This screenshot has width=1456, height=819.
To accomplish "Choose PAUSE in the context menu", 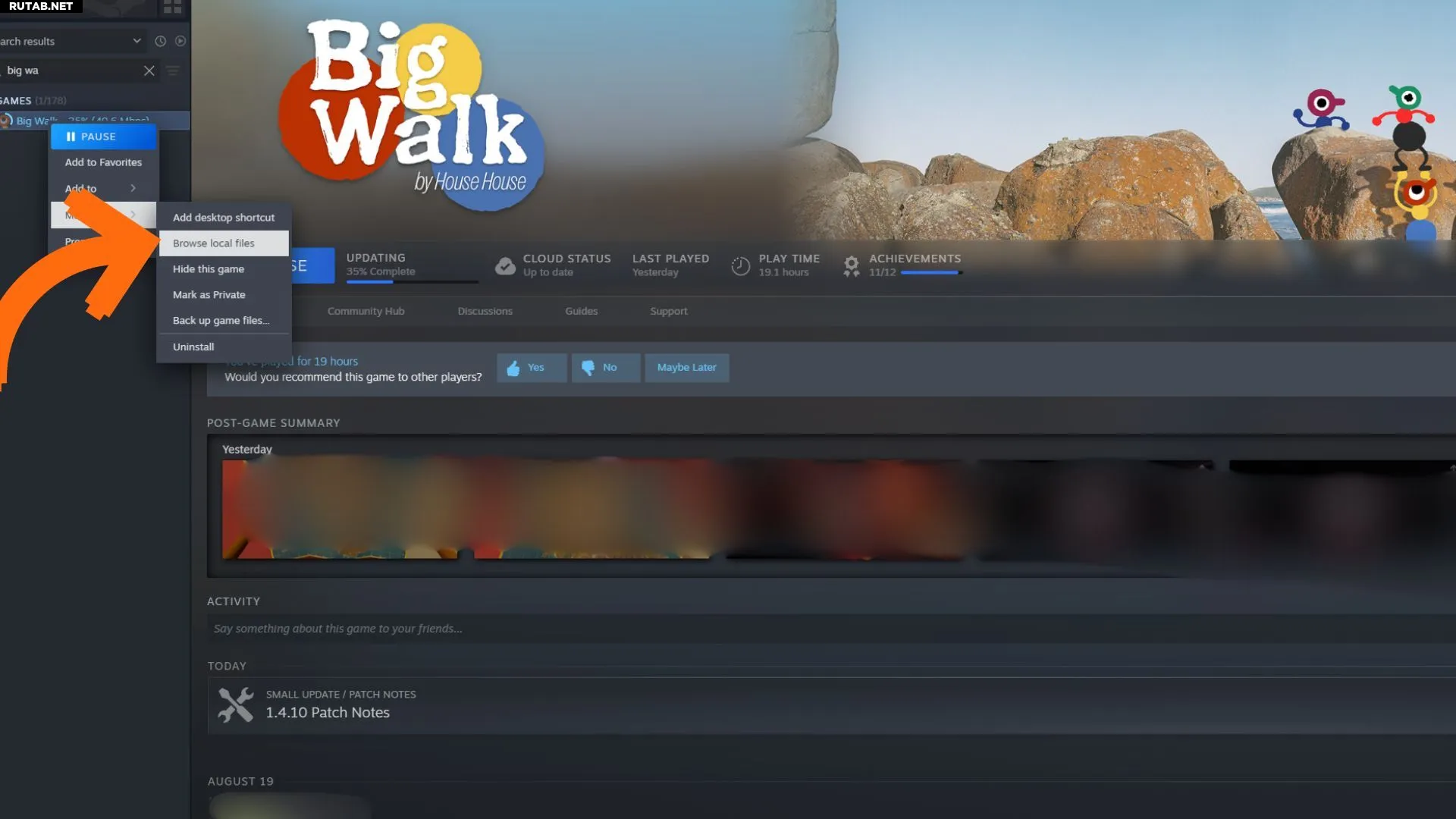I will pos(103,136).
